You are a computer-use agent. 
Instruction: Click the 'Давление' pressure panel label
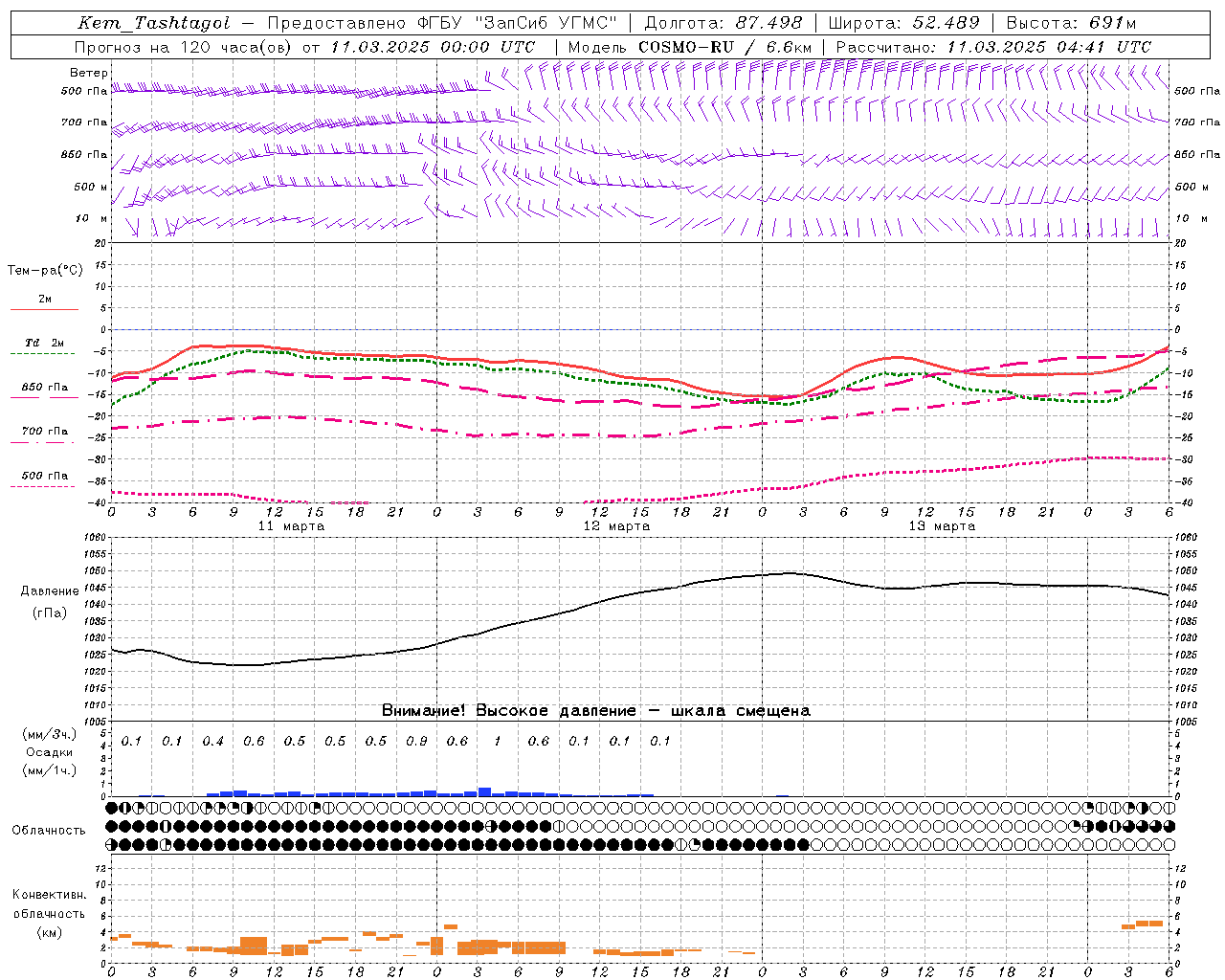click(x=50, y=591)
